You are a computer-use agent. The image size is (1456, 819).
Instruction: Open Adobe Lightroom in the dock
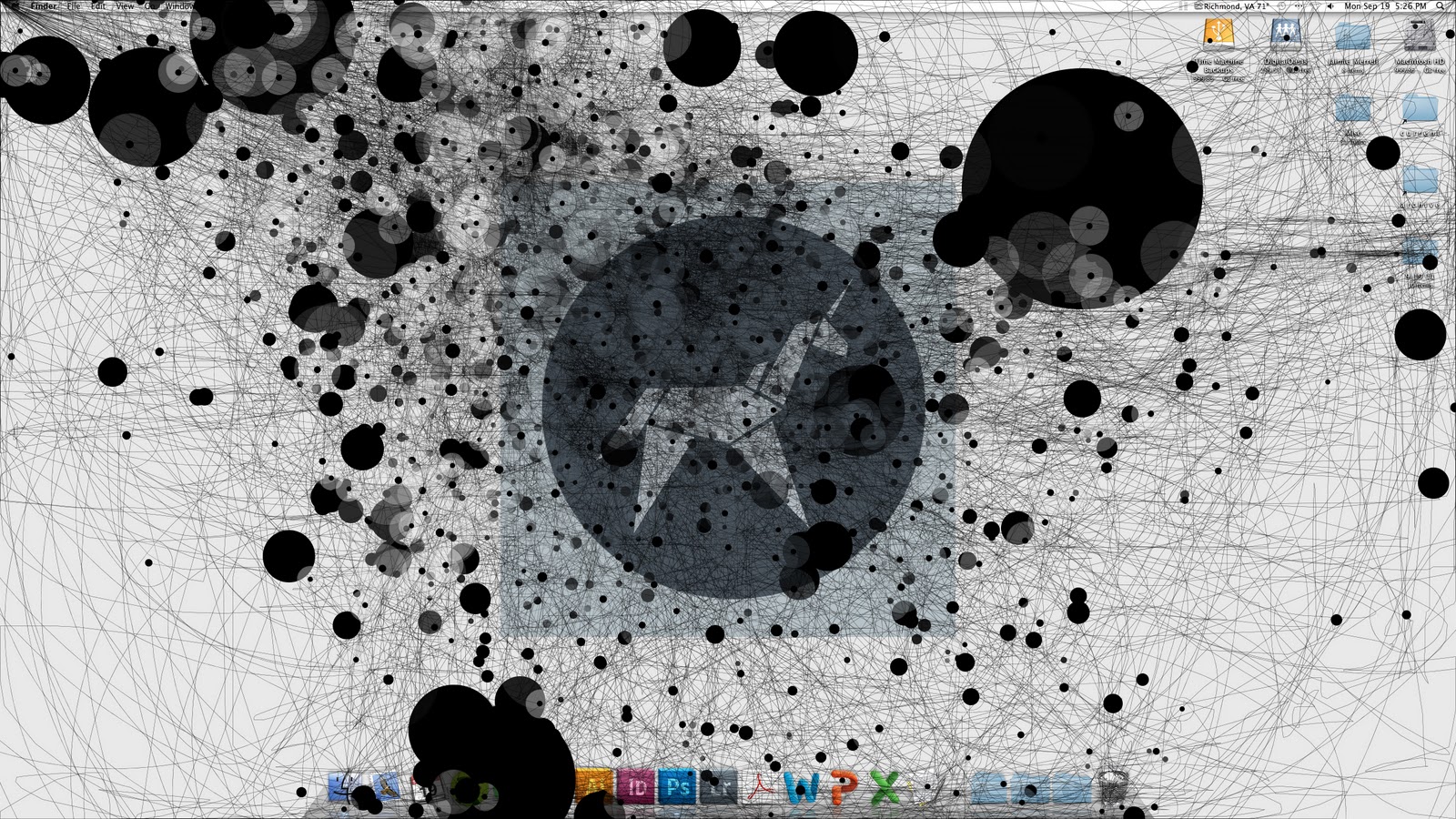click(x=720, y=786)
